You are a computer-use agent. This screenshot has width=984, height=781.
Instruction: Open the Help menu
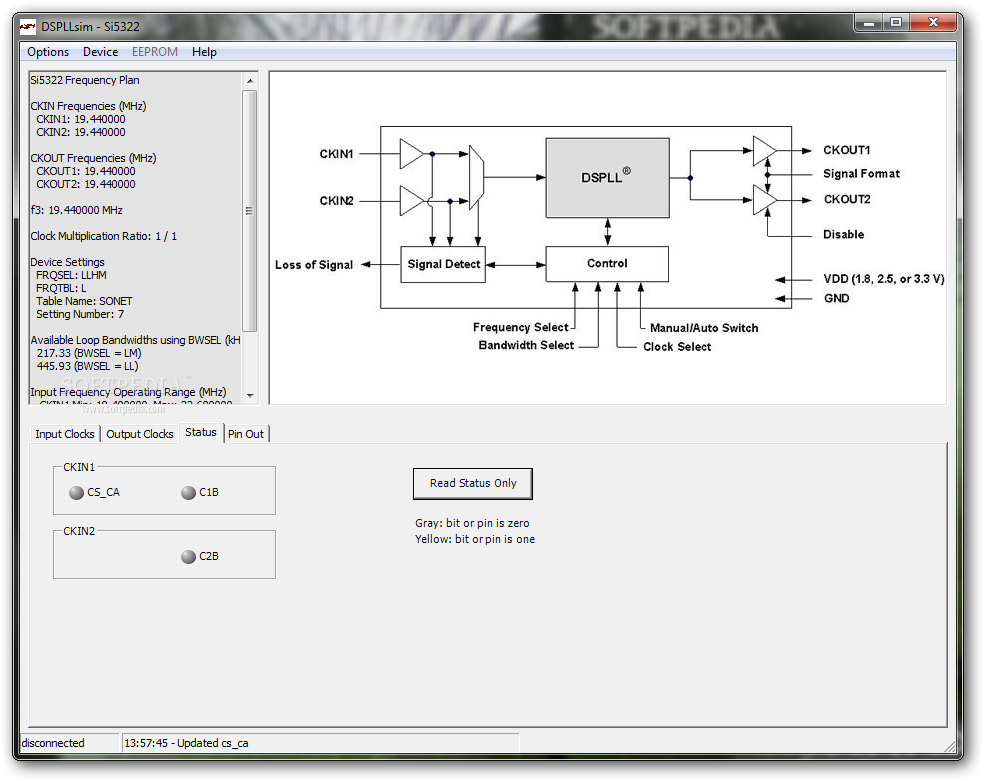(204, 52)
